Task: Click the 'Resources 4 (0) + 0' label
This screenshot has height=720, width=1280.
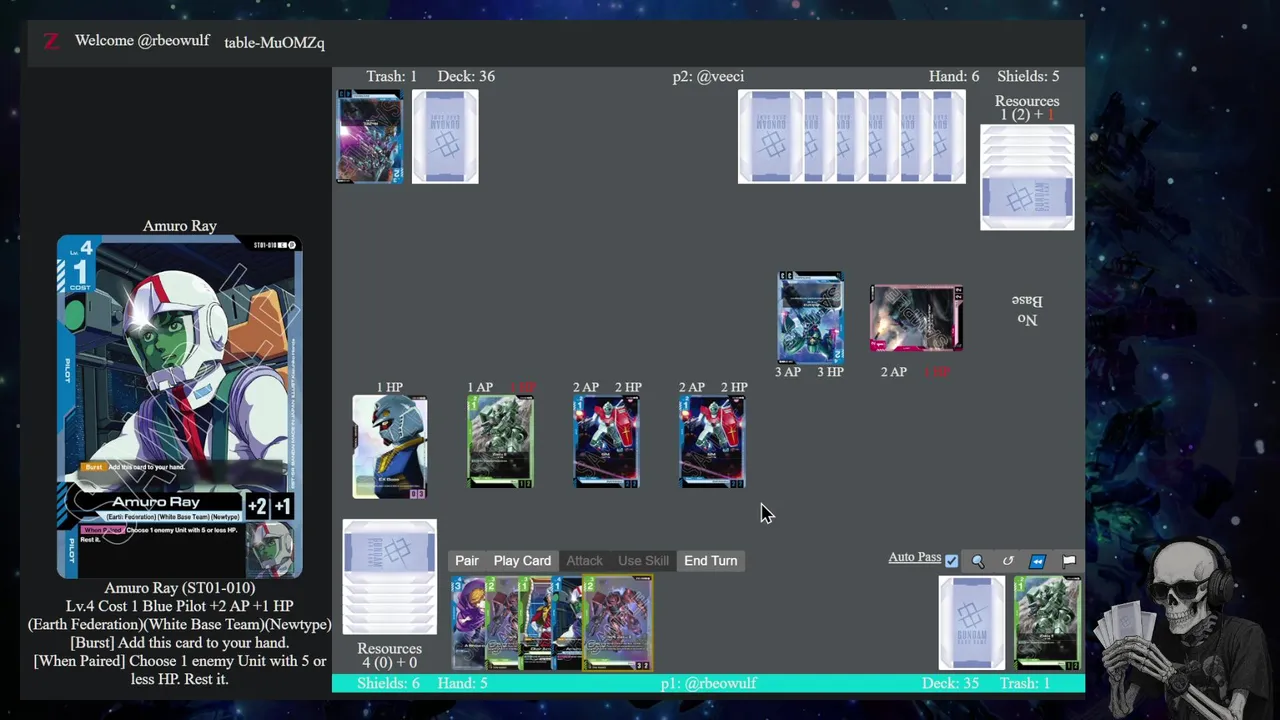Action: (x=390, y=655)
